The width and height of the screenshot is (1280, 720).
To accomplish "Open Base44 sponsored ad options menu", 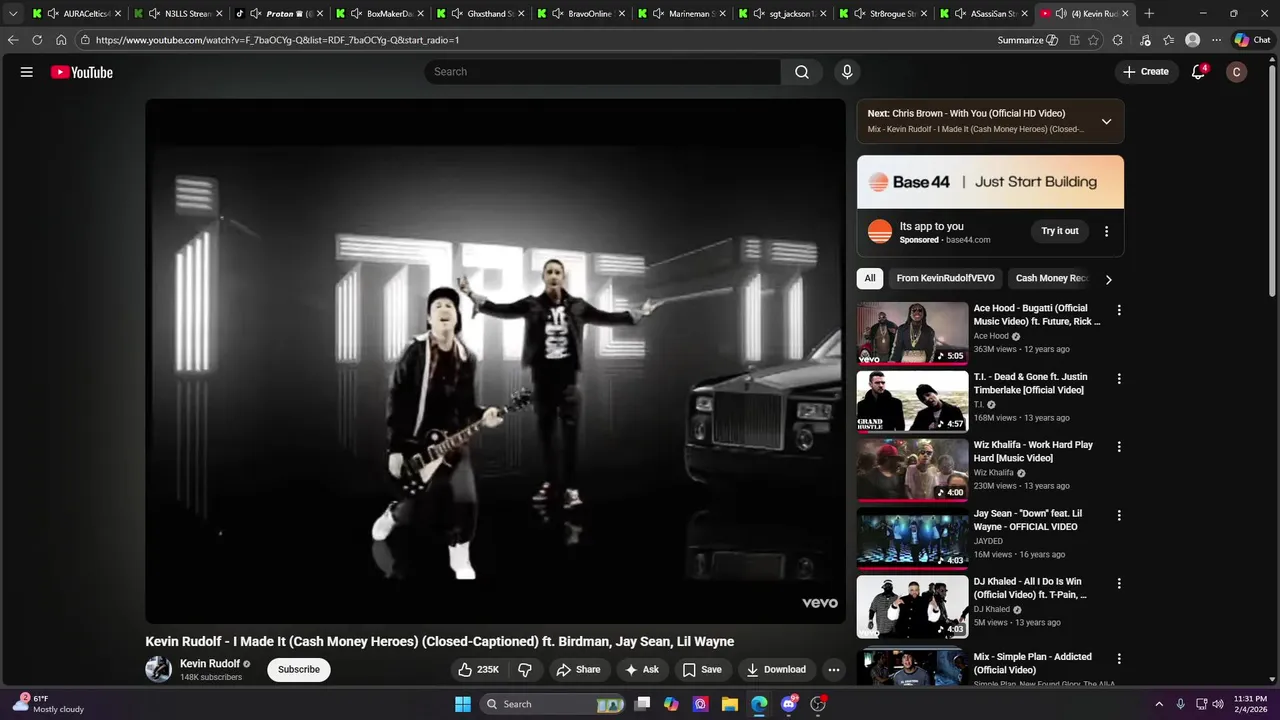I will click(x=1106, y=231).
